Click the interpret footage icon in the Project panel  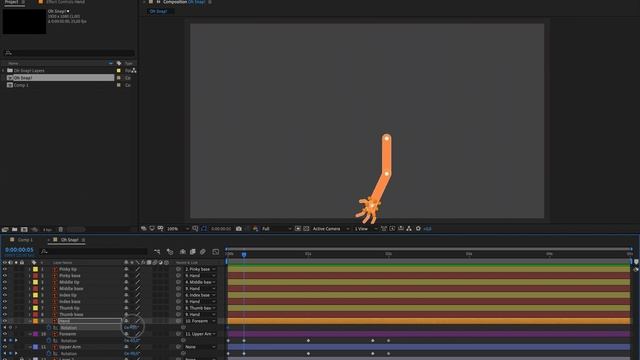pyautogui.click(x=5, y=229)
